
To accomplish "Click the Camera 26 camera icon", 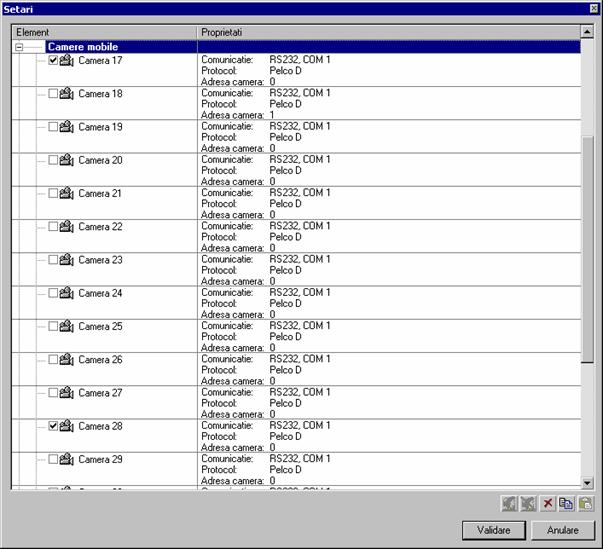I will click(x=67, y=359).
